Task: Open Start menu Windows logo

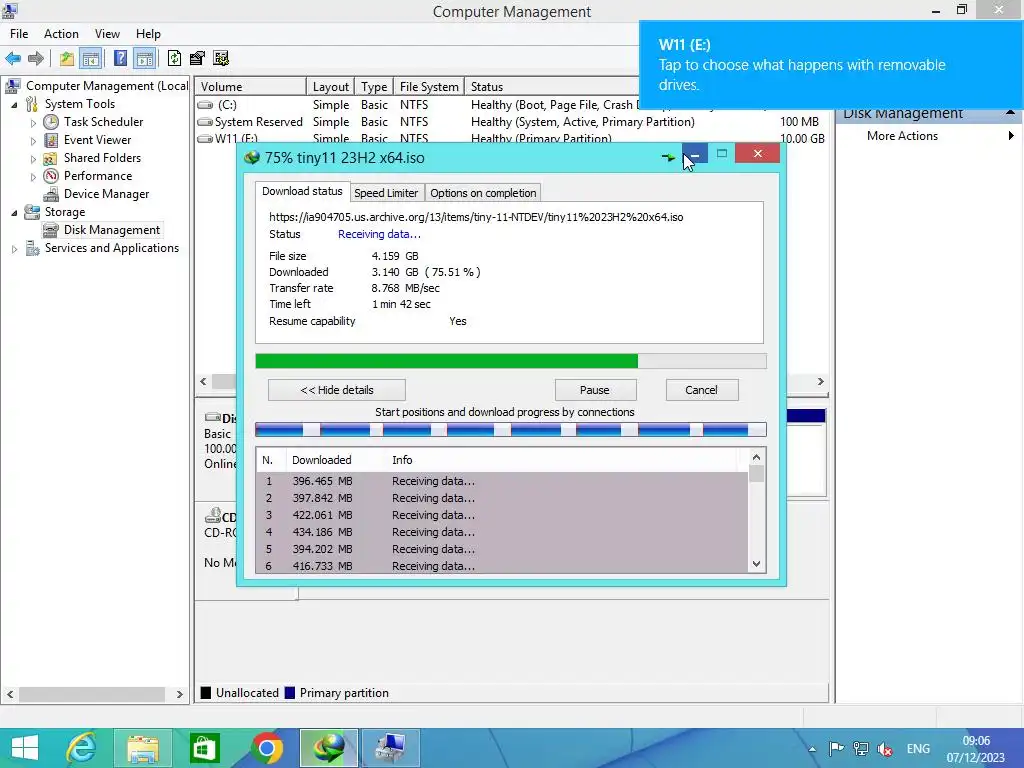Action: (x=25, y=748)
